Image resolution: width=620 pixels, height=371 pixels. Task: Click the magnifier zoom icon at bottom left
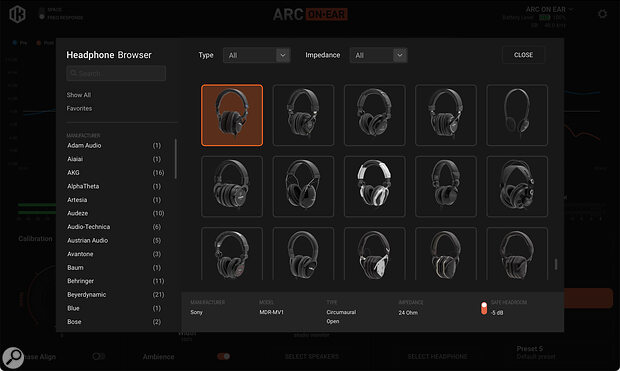(x=13, y=358)
